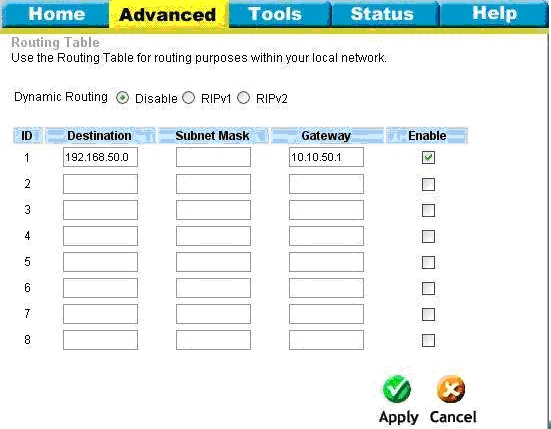Click Destination field for route 3

pos(101,210)
